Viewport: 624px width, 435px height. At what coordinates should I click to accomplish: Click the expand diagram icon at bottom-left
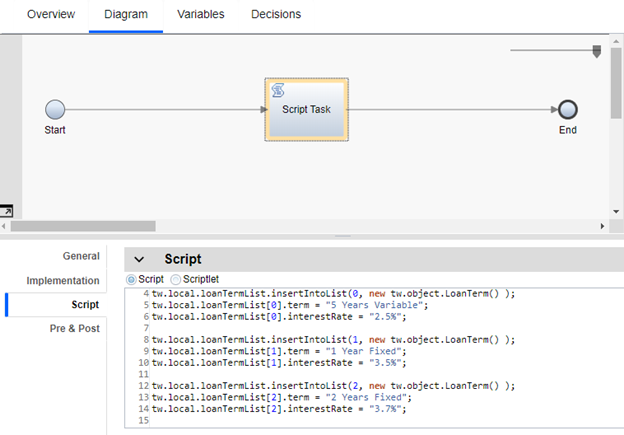(x=7, y=211)
